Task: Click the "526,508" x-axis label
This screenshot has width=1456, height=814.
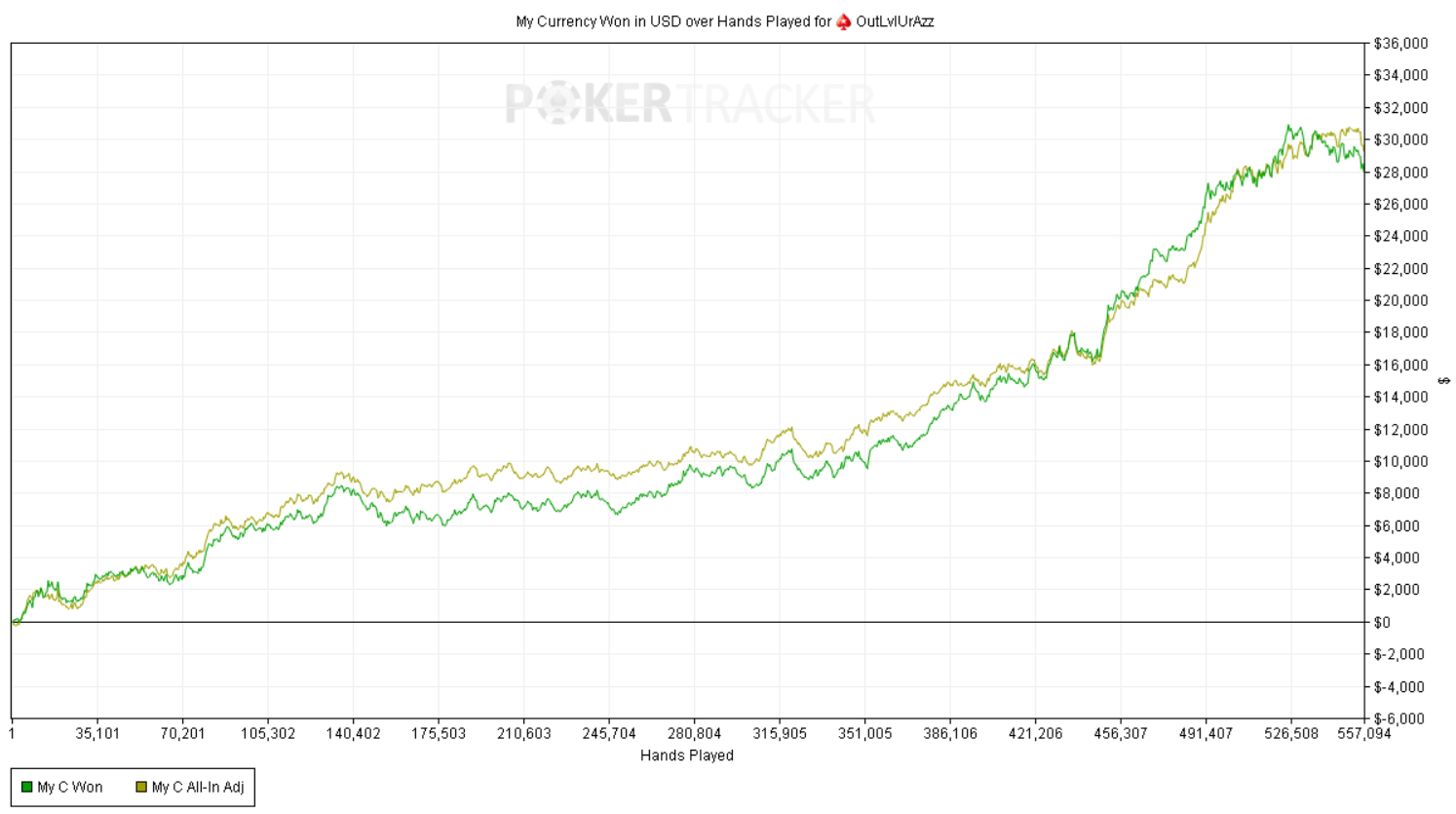Action: (1291, 733)
